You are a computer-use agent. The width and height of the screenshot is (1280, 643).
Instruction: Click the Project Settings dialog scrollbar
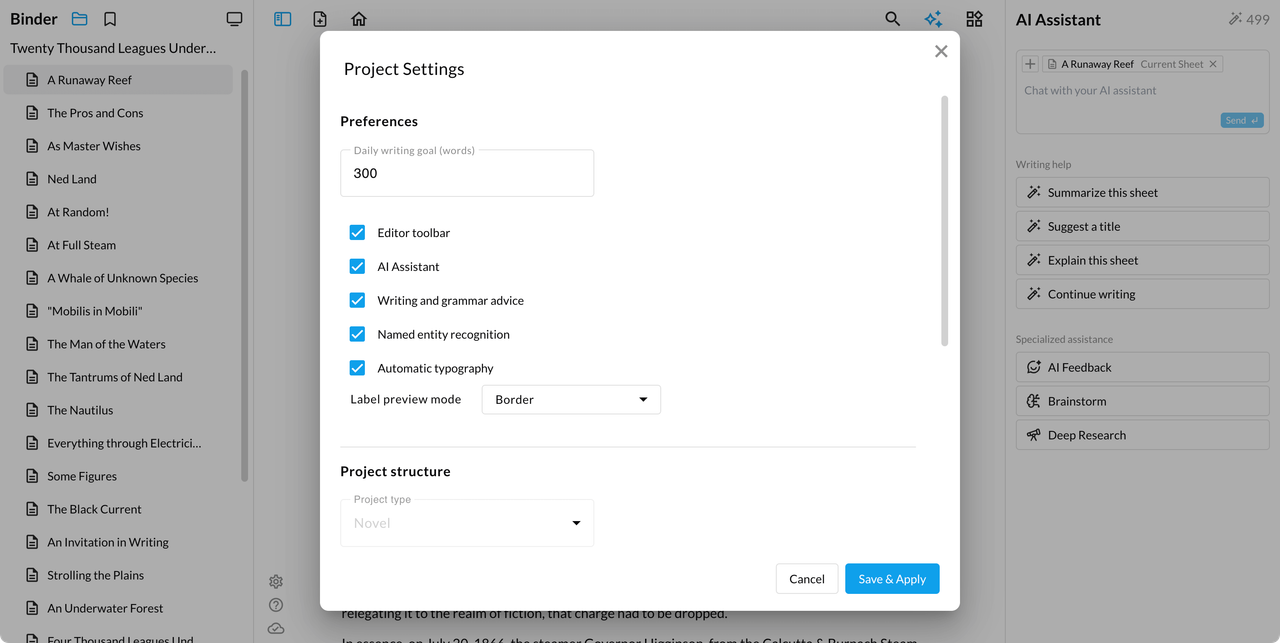pyautogui.click(x=945, y=220)
